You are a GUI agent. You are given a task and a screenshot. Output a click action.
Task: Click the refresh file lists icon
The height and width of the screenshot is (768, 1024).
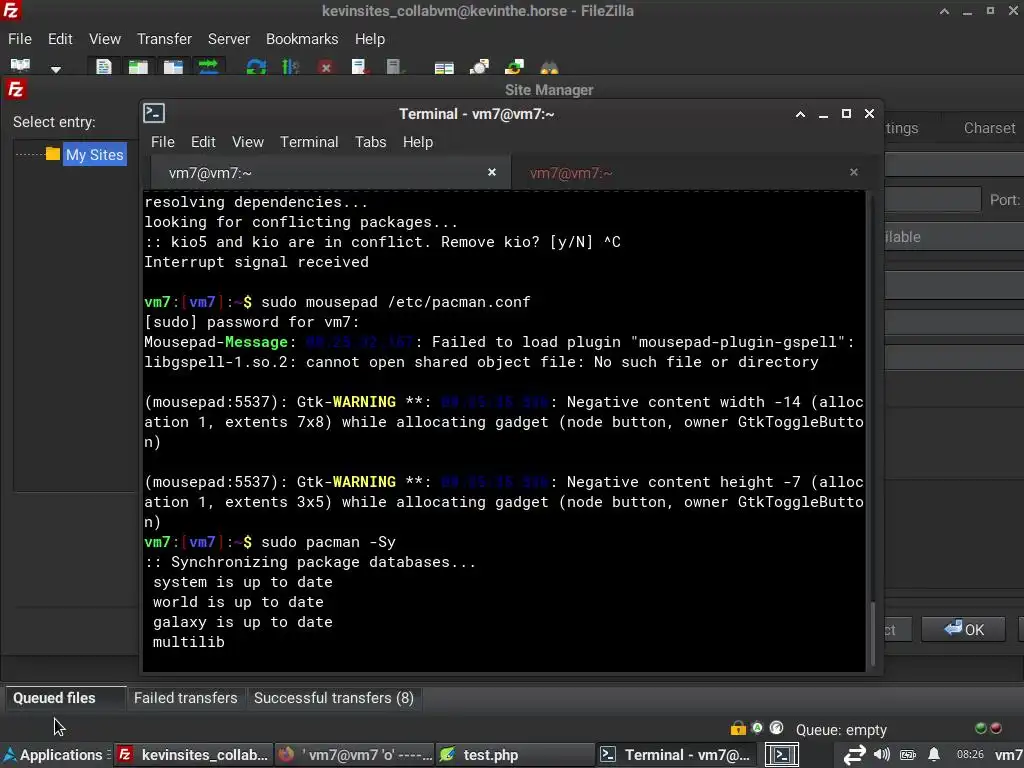[x=256, y=66]
